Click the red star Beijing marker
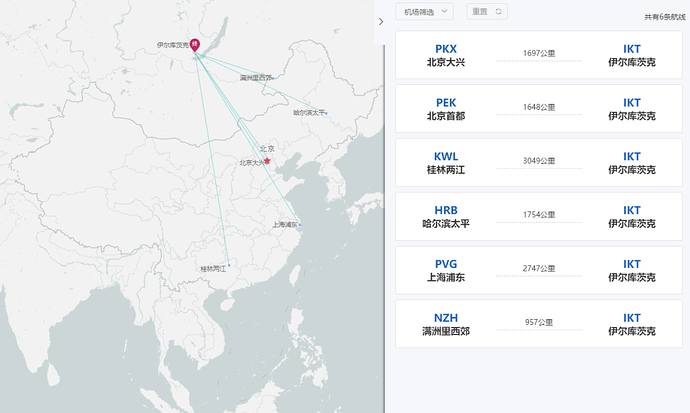The image size is (690, 413). point(267,160)
